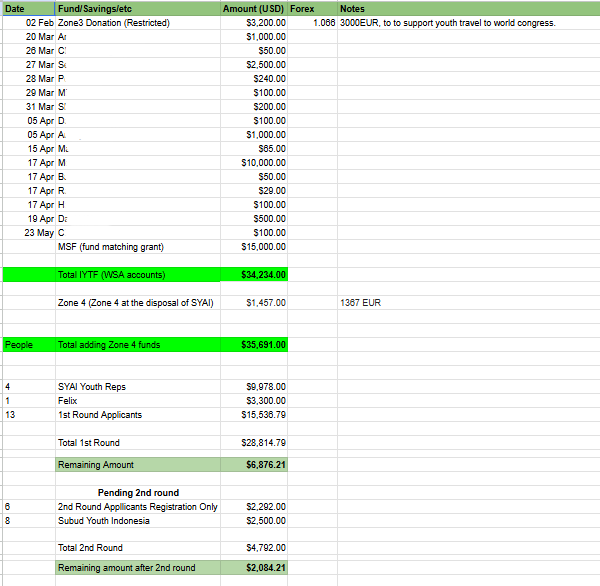Select the Total 2nd Round cell

point(138,548)
